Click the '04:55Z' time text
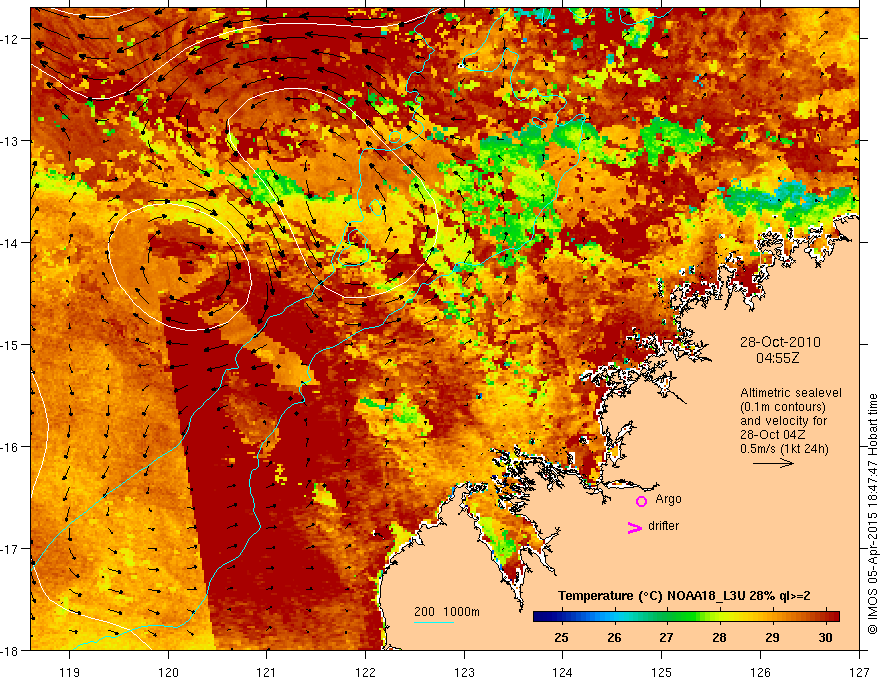Viewport: 880px width, 680px height. (x=777, y=358)
